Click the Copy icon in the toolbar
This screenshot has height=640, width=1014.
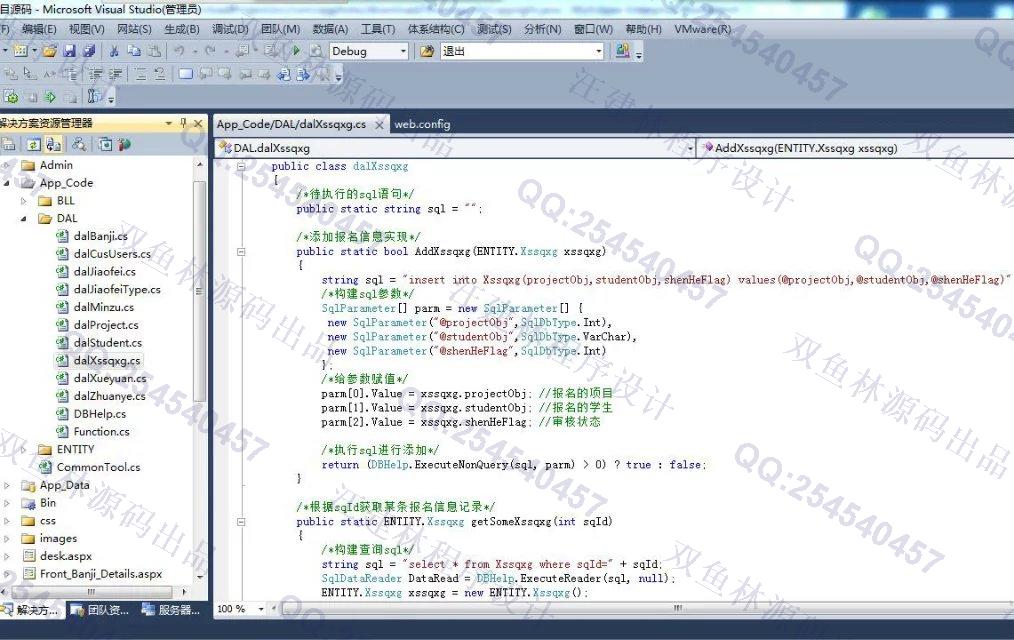coord(134,51)
